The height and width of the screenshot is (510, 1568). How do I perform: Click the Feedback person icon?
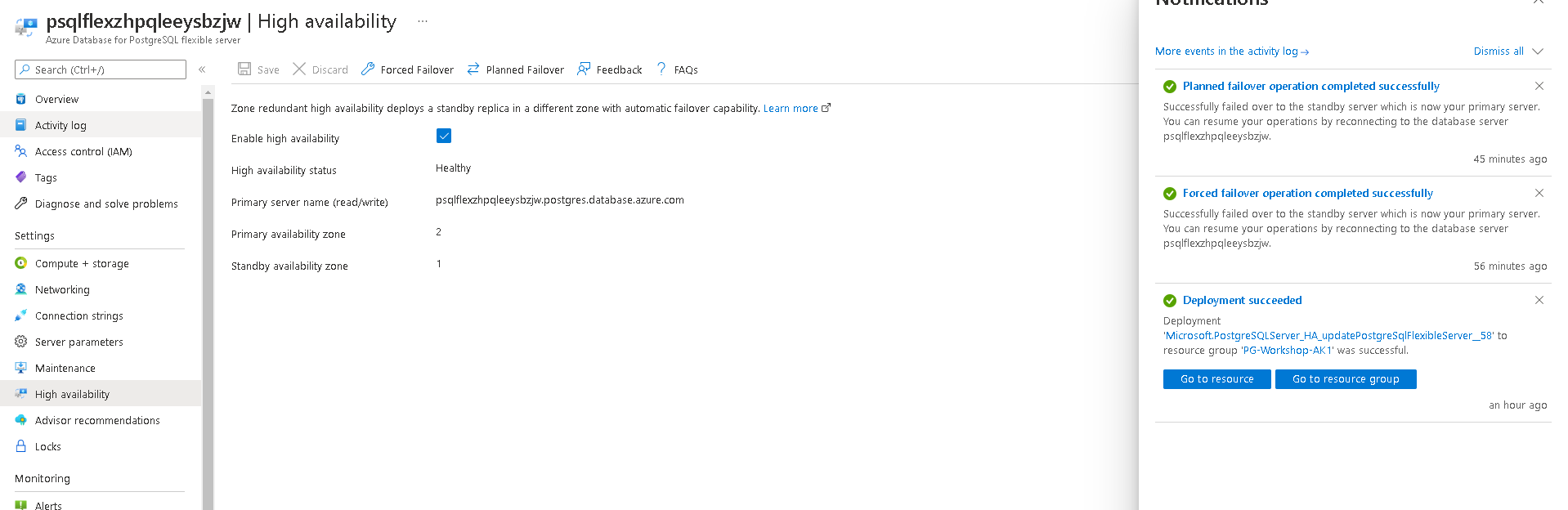584,69
